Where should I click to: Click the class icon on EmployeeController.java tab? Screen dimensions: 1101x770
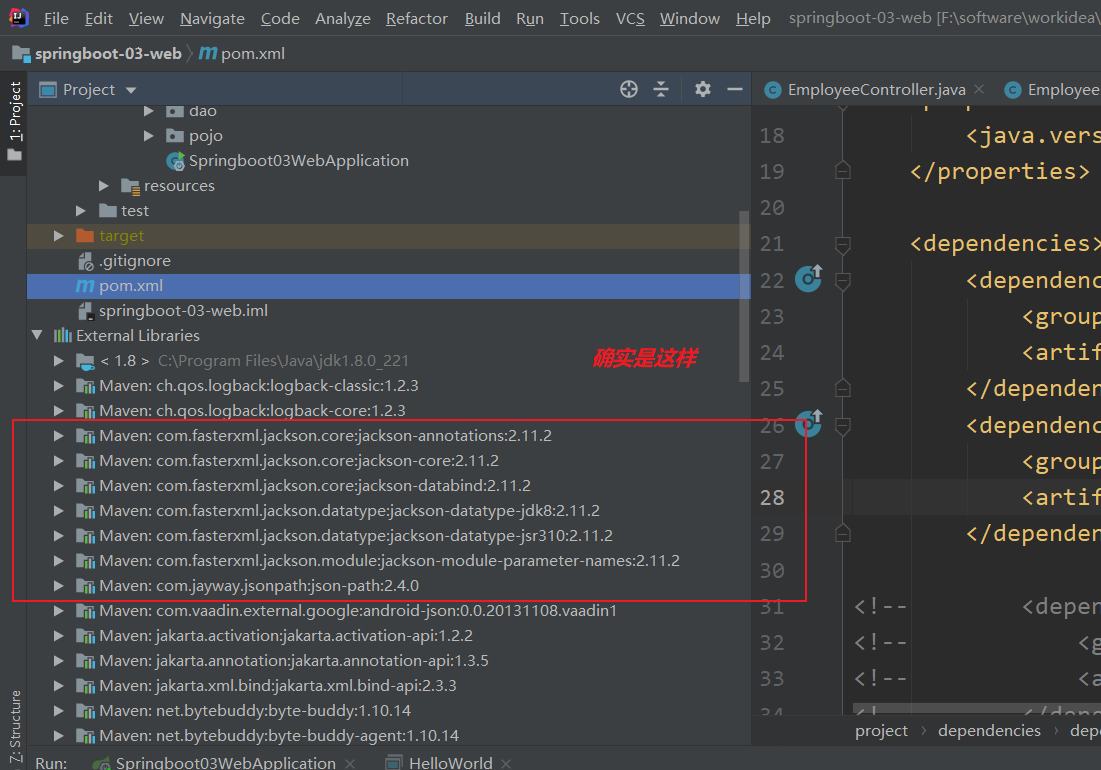(x=772, y=90)
